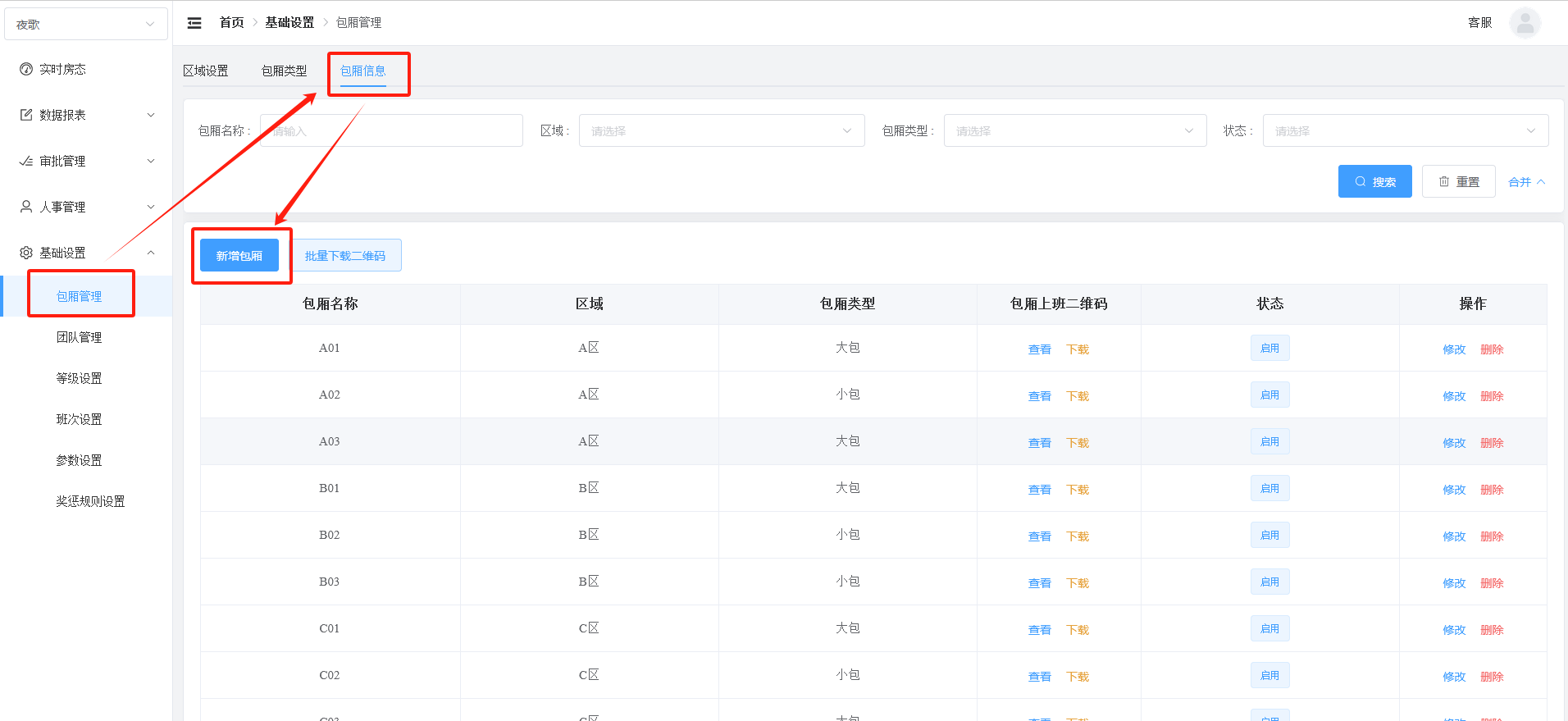Switch to the 区域设置 tab

(x=206, y=71)
